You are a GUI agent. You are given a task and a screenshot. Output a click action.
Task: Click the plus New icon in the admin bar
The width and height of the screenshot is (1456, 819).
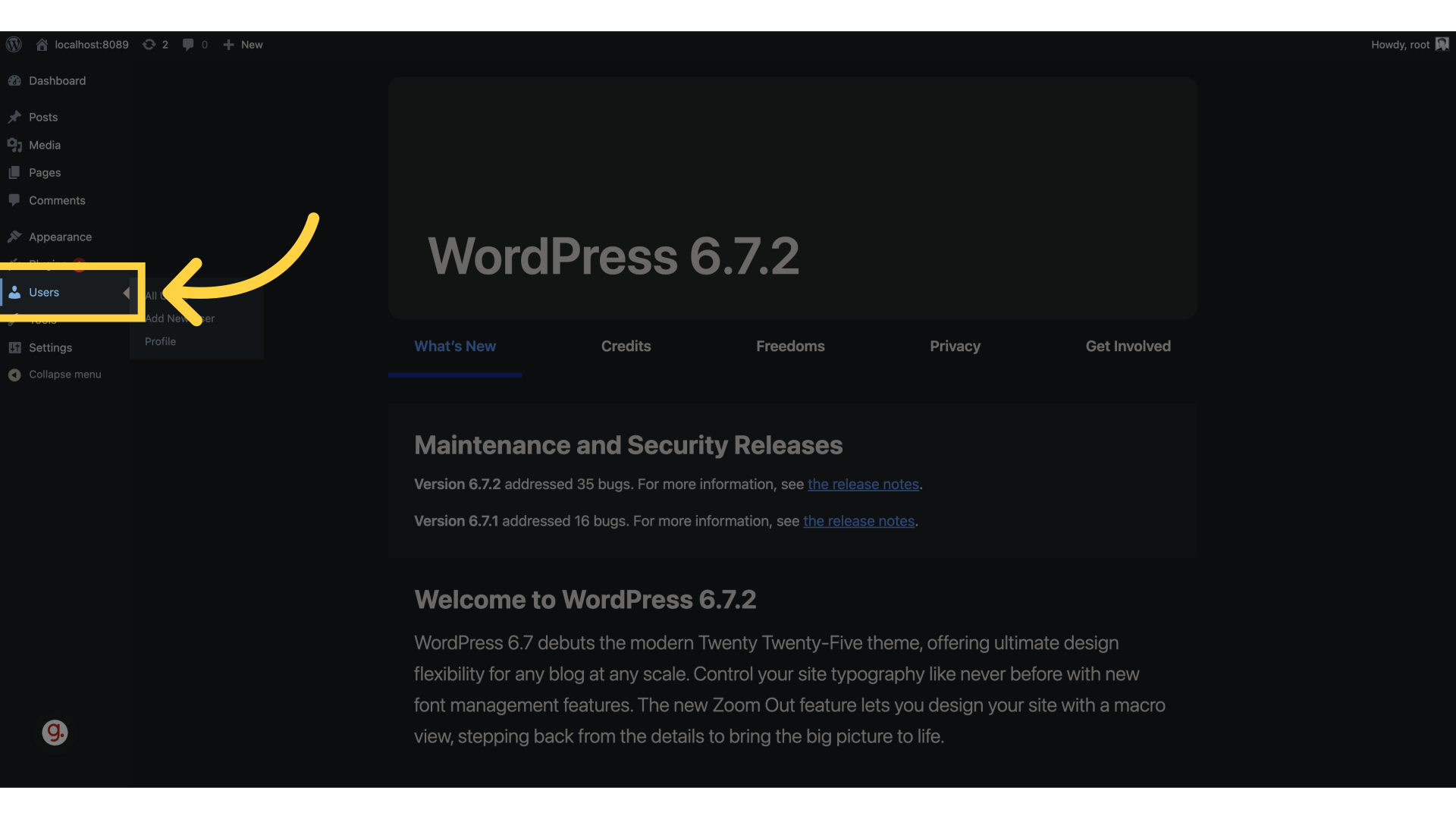(x=228, y=45)
